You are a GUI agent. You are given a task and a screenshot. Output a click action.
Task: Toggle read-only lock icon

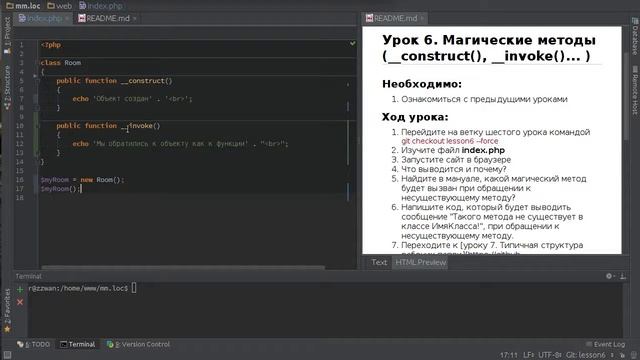tap(622, 355)
